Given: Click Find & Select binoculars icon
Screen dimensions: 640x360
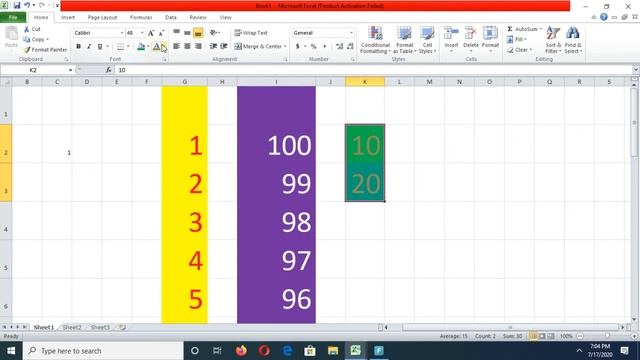Looking at the screenshot, I should click(573, 33).
